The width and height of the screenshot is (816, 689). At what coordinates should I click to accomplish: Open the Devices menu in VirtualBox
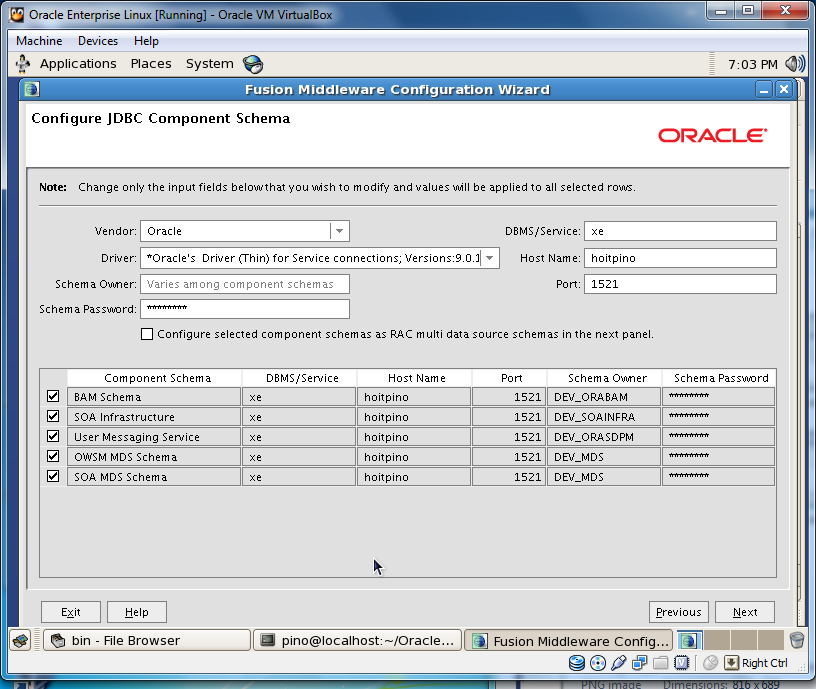coord(97,41)
